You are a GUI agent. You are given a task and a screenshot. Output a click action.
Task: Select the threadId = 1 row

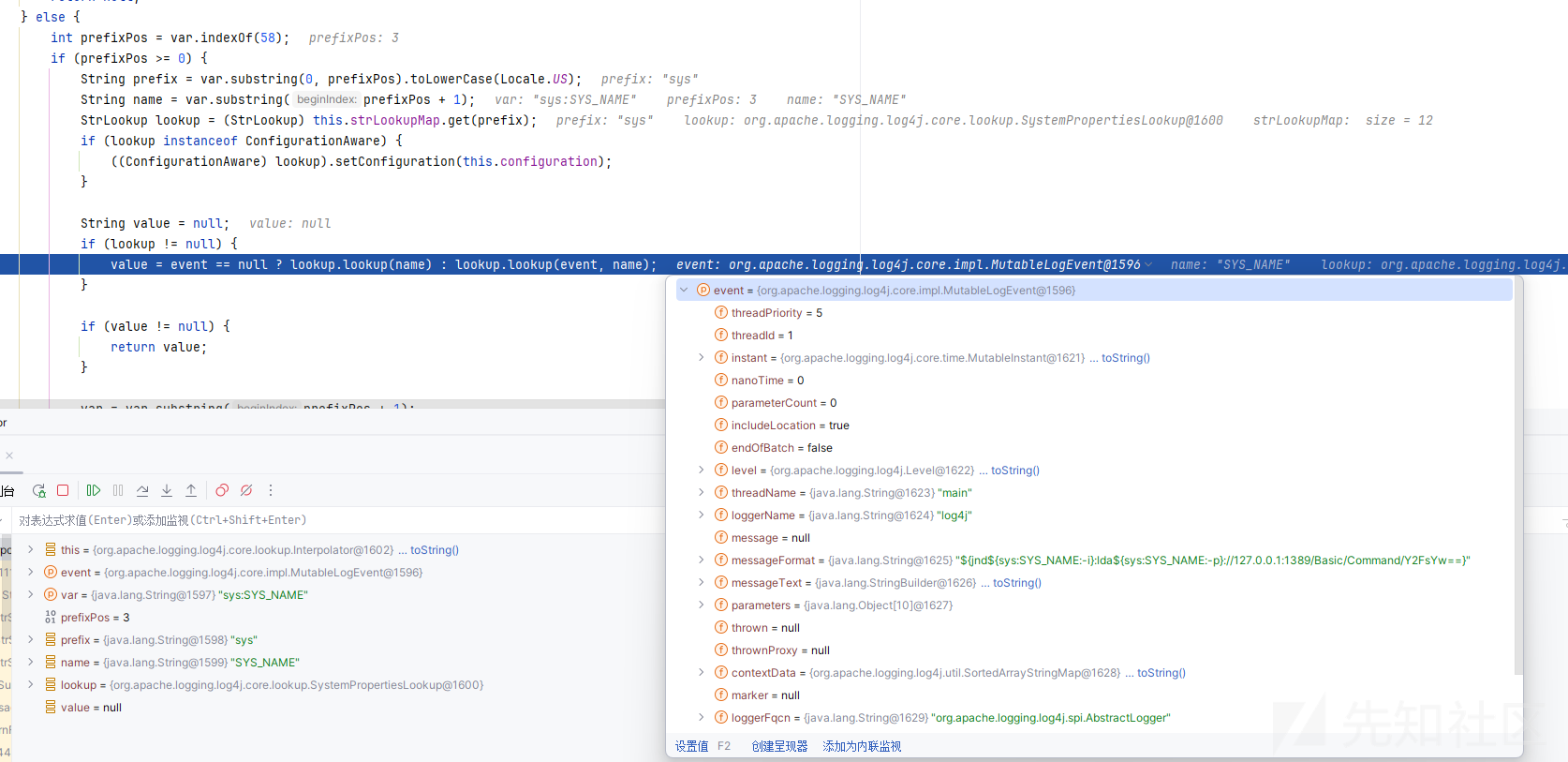click(x=1094, y=335)
